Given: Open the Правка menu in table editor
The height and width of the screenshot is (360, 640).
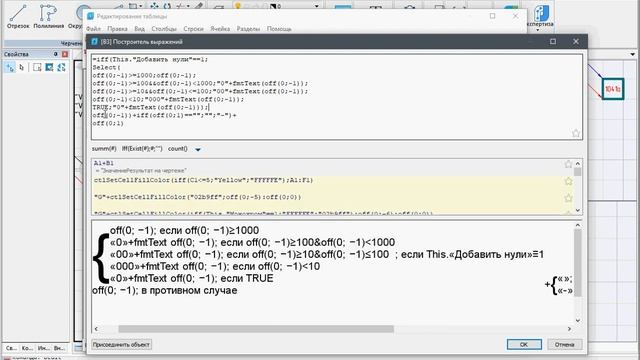Looking at the screenshot, I should [117, 29].
